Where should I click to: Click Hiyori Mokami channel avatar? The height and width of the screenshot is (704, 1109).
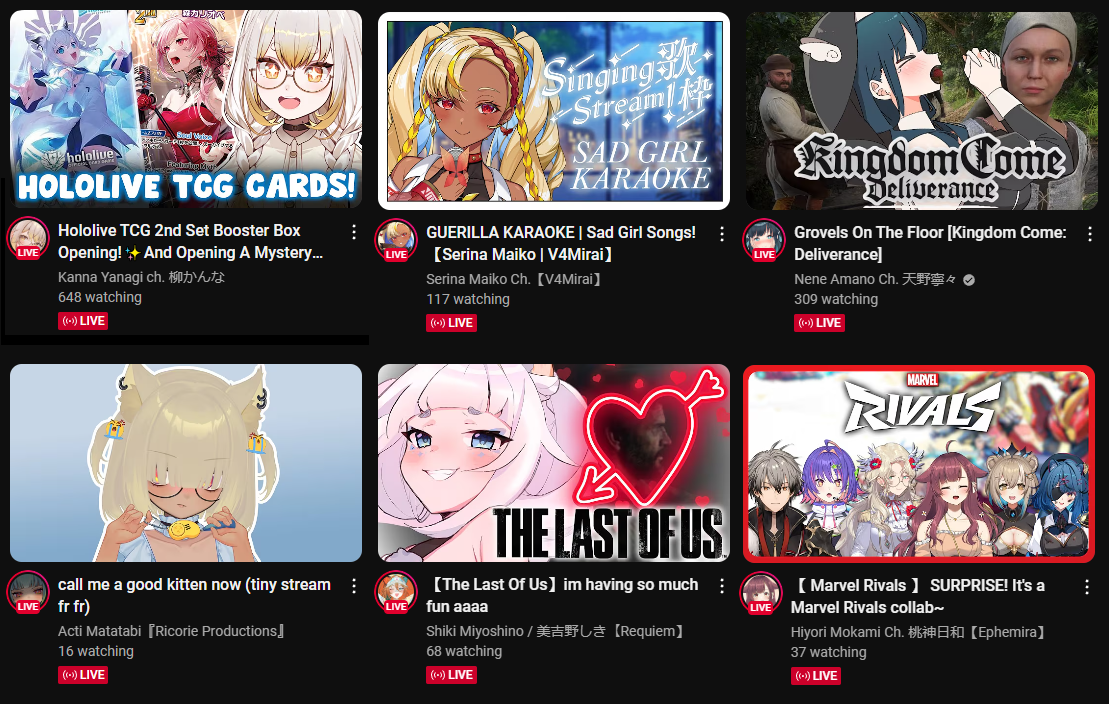(761, 593)
